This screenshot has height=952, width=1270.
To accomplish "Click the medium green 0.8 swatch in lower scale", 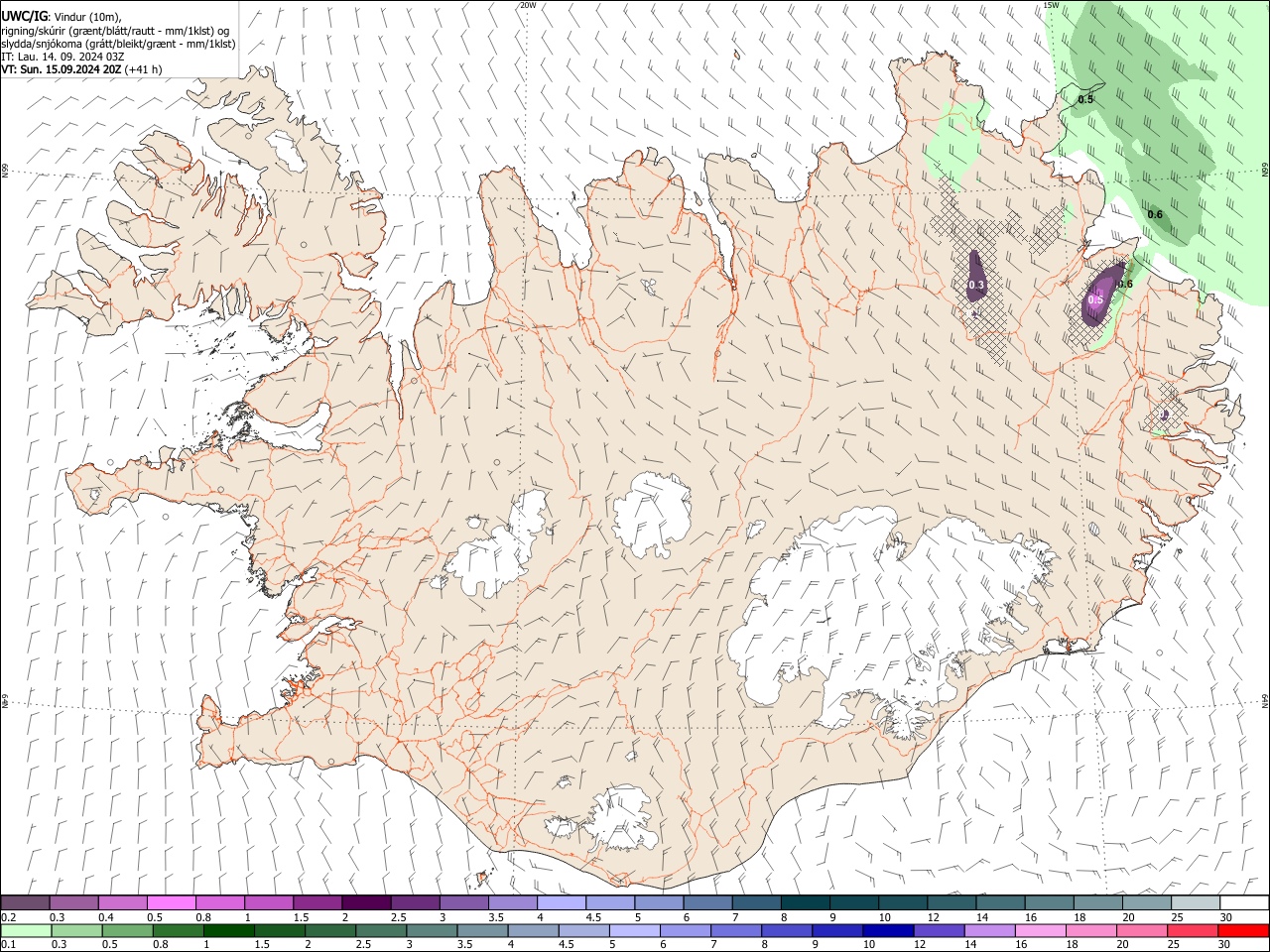I will [x=179, y=931].
